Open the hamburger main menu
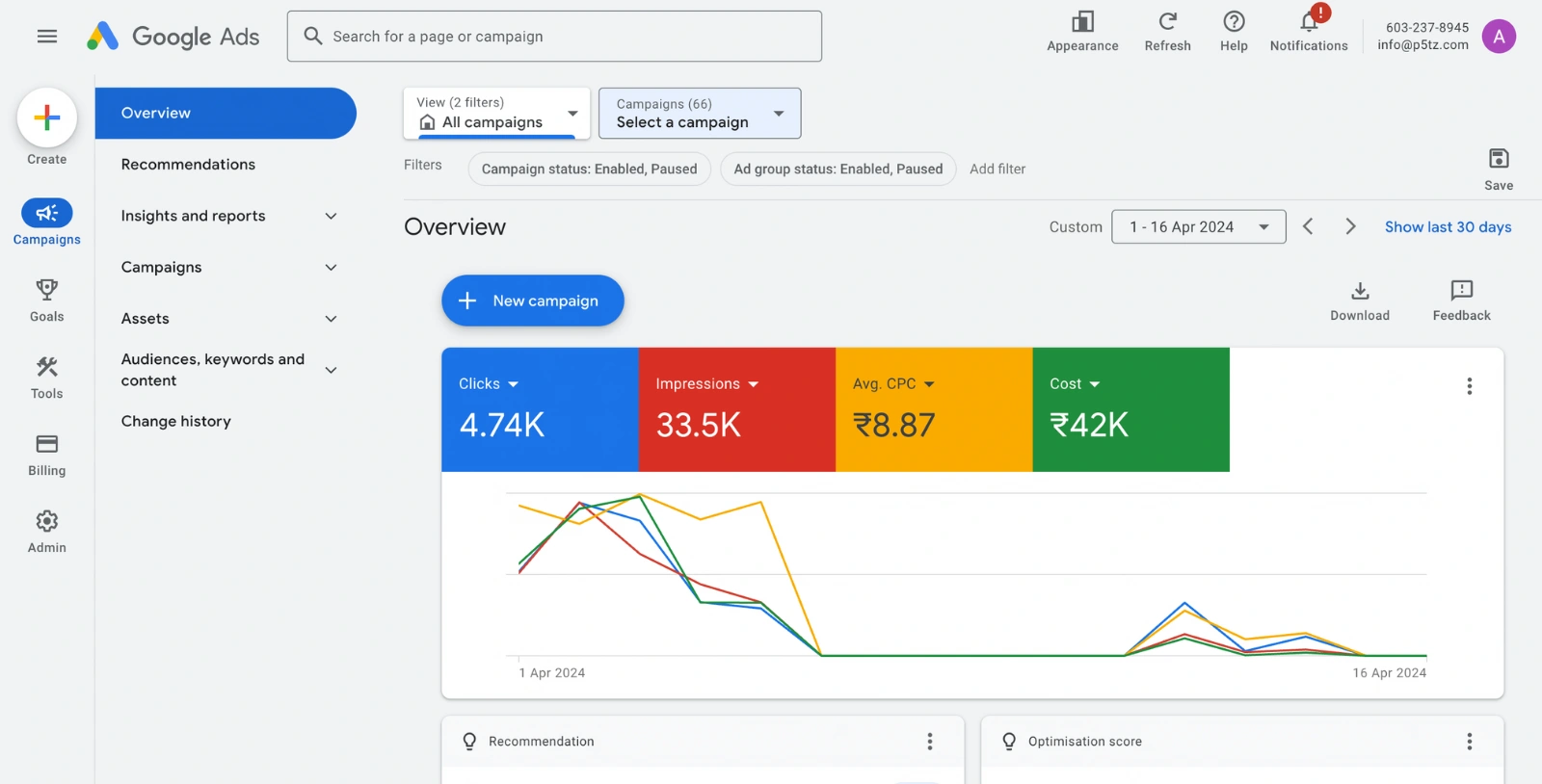1542x784 pixels. (46, 37)
